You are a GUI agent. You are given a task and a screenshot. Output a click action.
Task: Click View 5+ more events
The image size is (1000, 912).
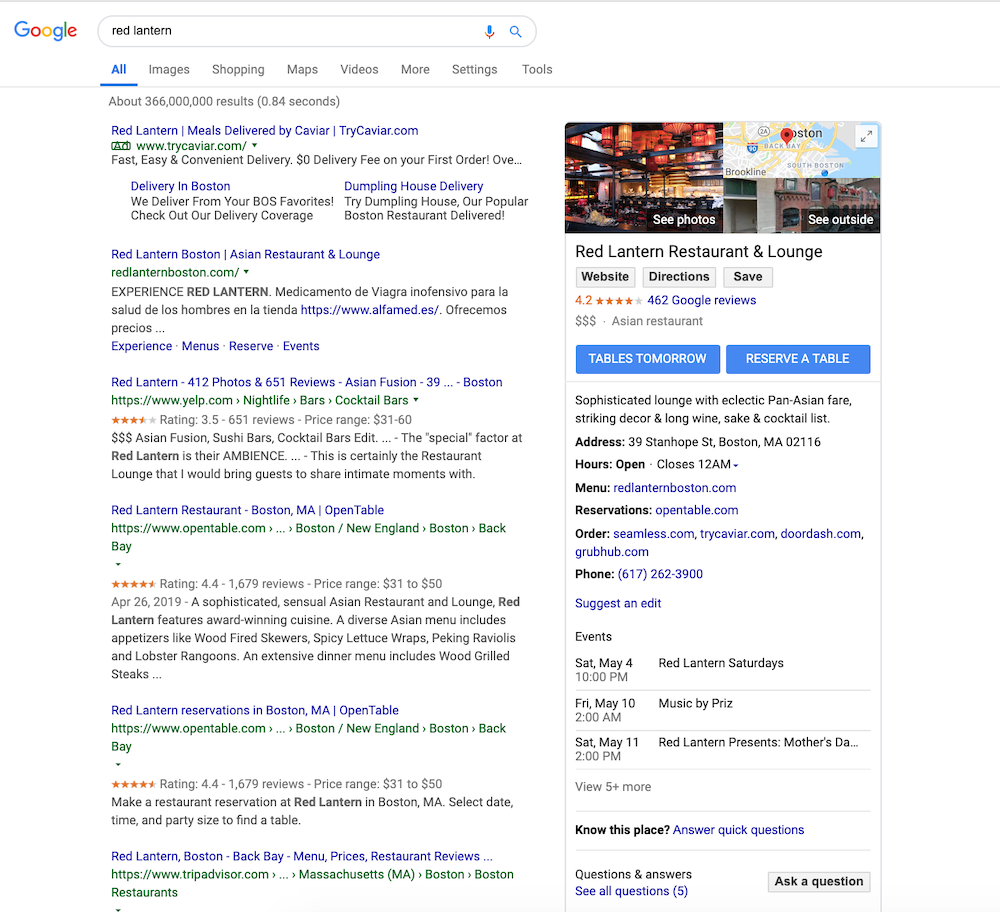coord(613,787)
